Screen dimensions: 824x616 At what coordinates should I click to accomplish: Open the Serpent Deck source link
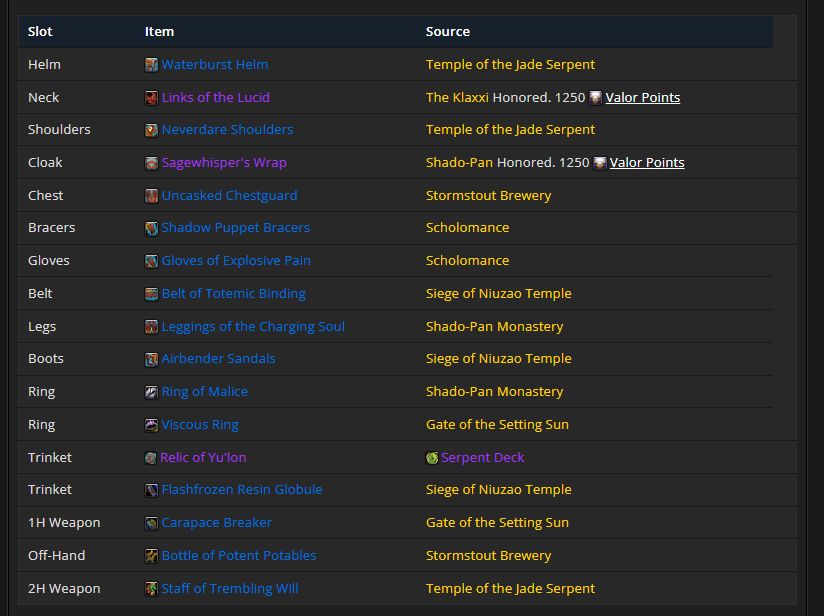coord(482,457)
